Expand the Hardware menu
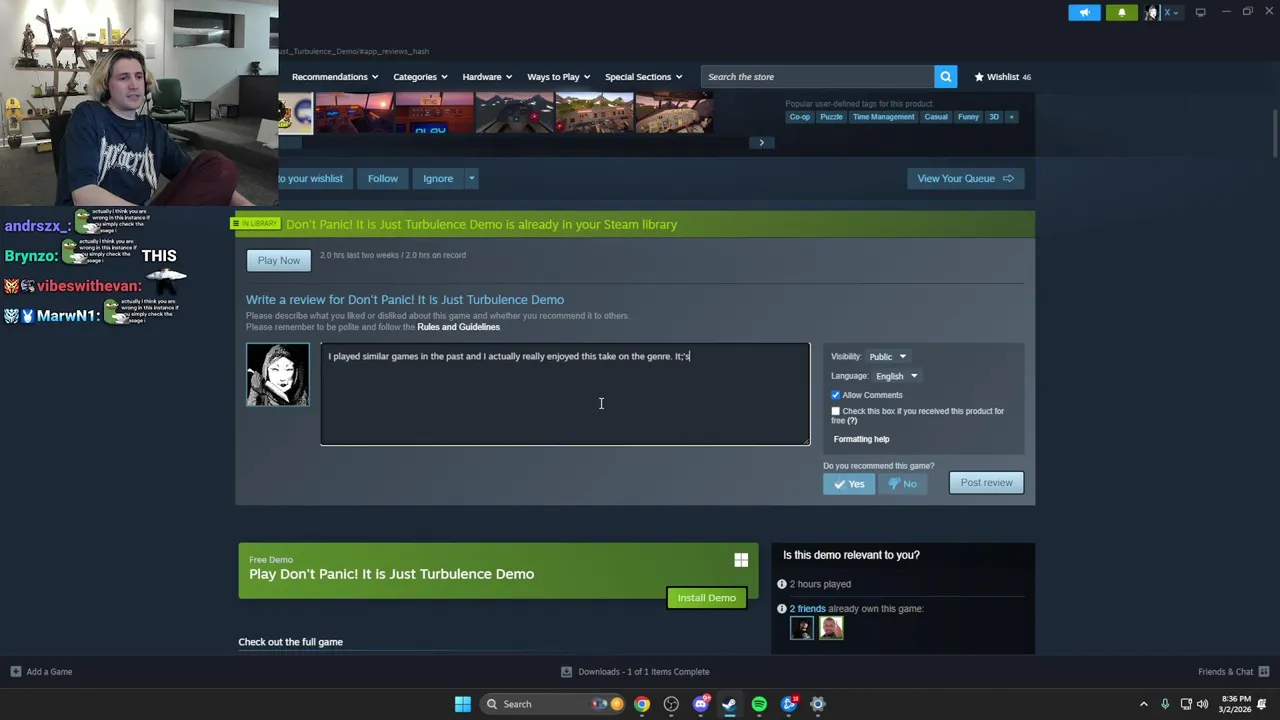The height and width of the screenshot is (720, 1280). [x=487, y=77]
